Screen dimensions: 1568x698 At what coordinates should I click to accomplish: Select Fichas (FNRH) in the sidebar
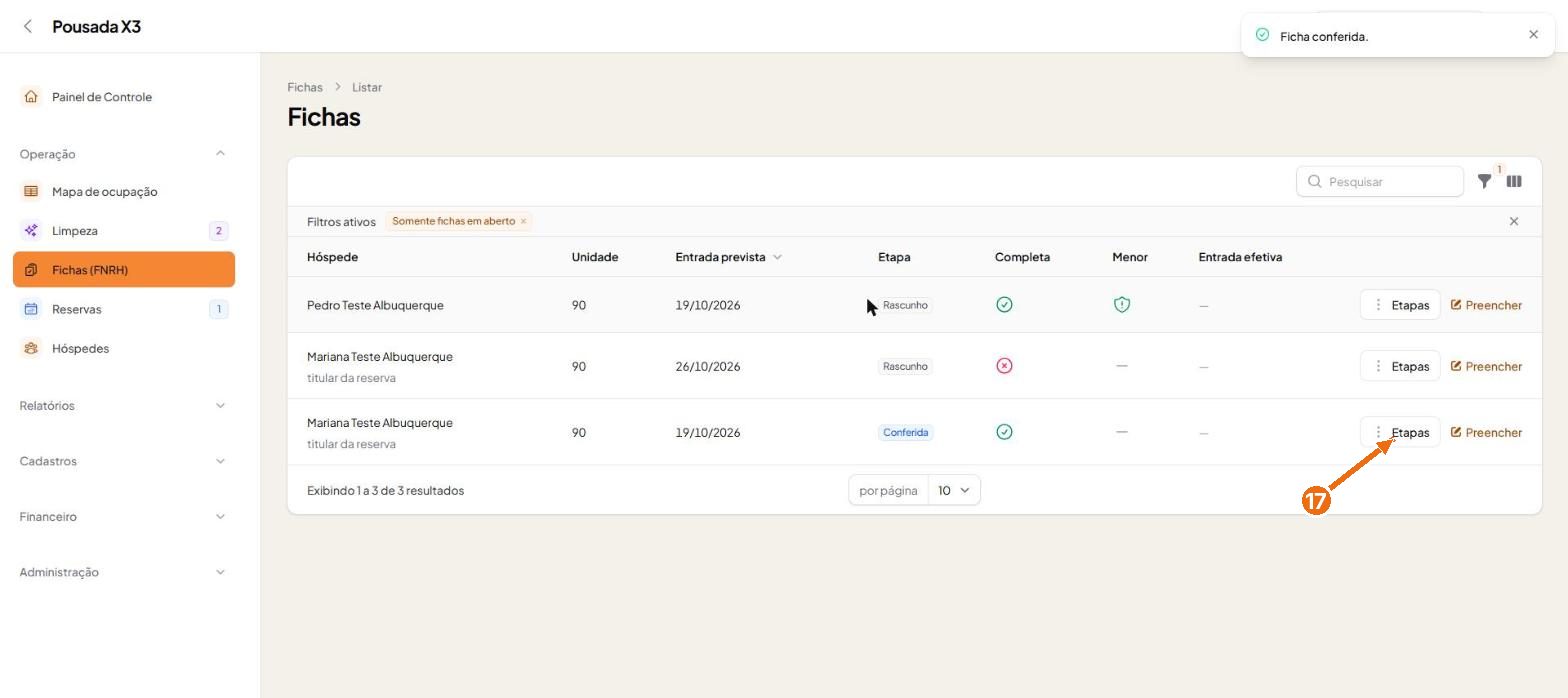pos(124,270)
